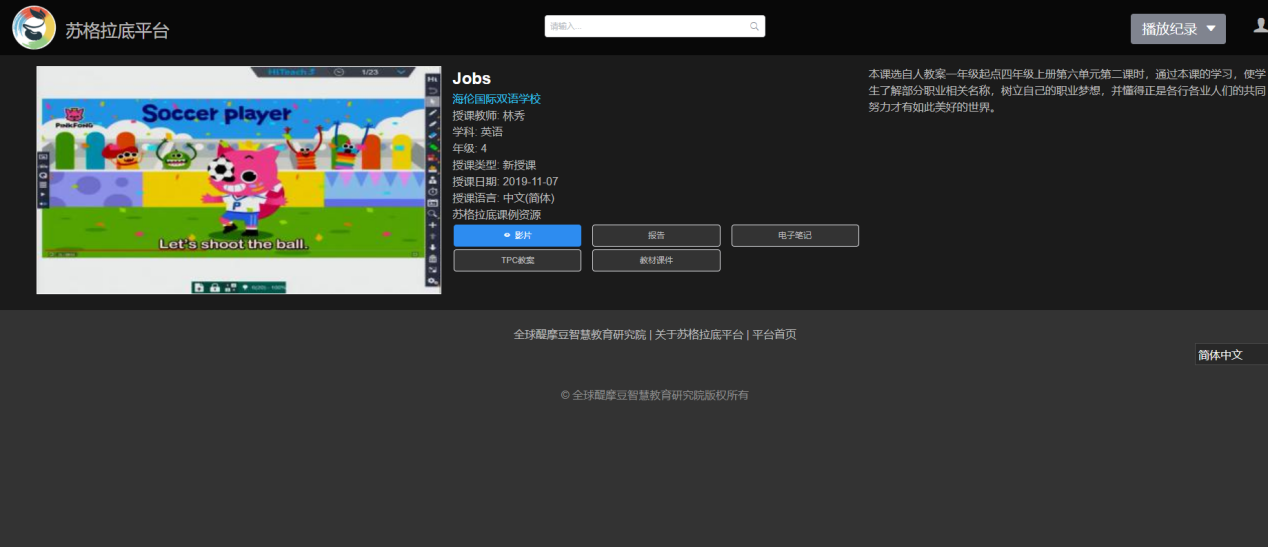
Task: Open the 海伦国际双语学校 school link
Action: coord(496,99)
